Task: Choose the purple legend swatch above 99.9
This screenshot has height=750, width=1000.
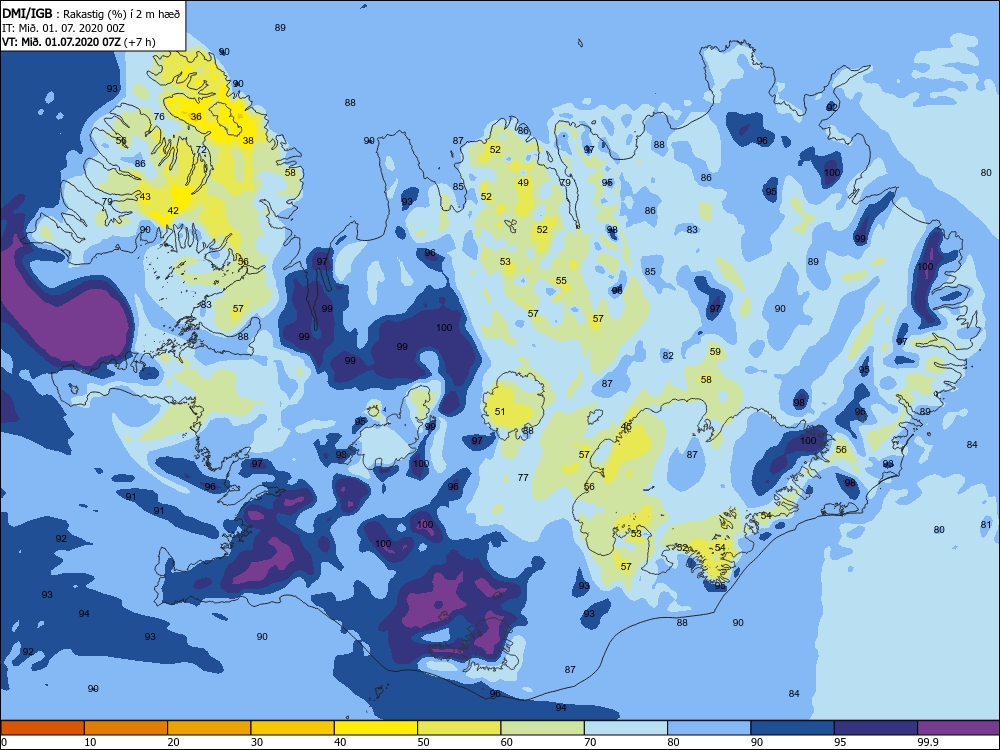Action: click(x=959, y=728)
